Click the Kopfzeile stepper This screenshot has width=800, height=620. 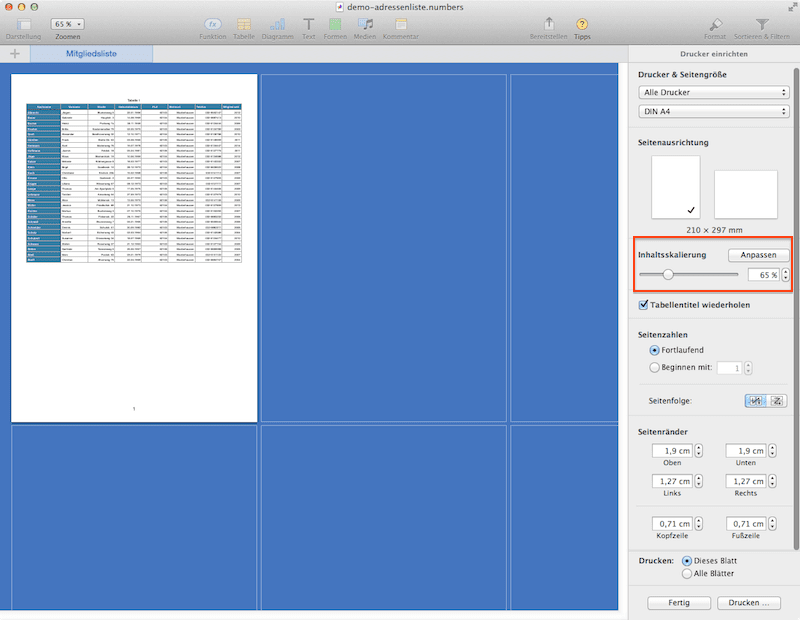click(x=698, y=524)
